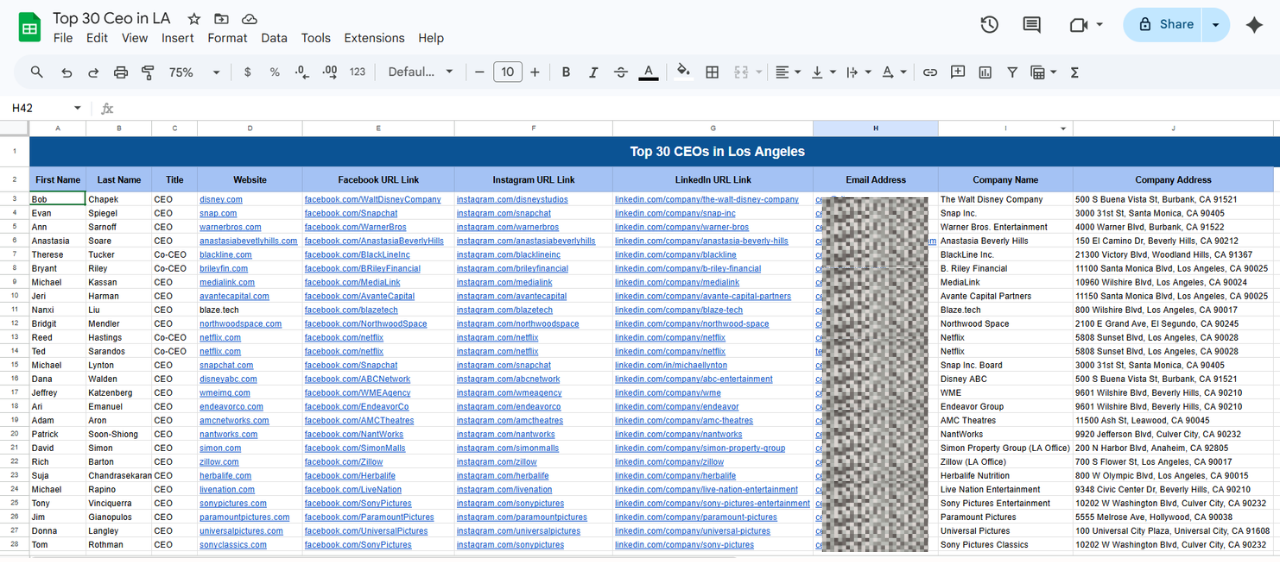Screen dimensions: 1280x562
Task: Increase decimal places icon
Action: [329, 72]
